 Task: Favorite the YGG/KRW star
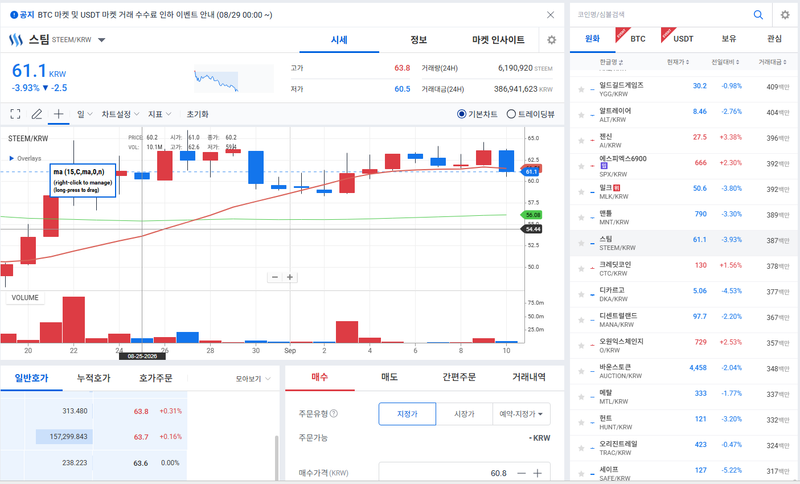(581, 89)
